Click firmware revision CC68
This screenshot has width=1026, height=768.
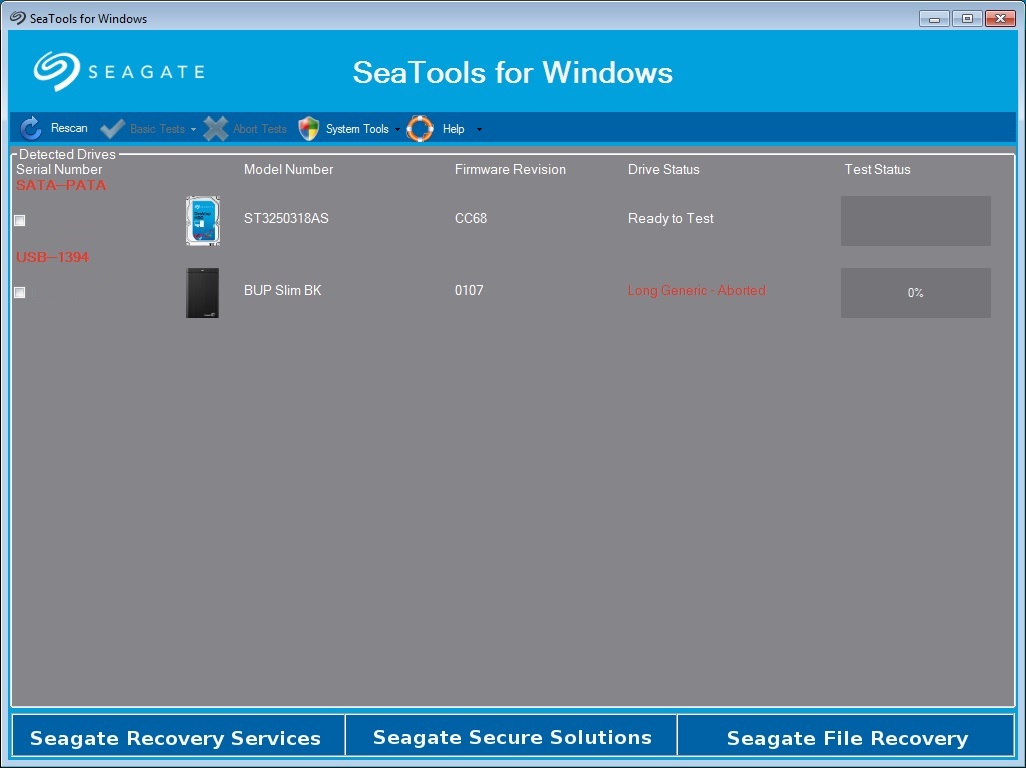(471, 218)
